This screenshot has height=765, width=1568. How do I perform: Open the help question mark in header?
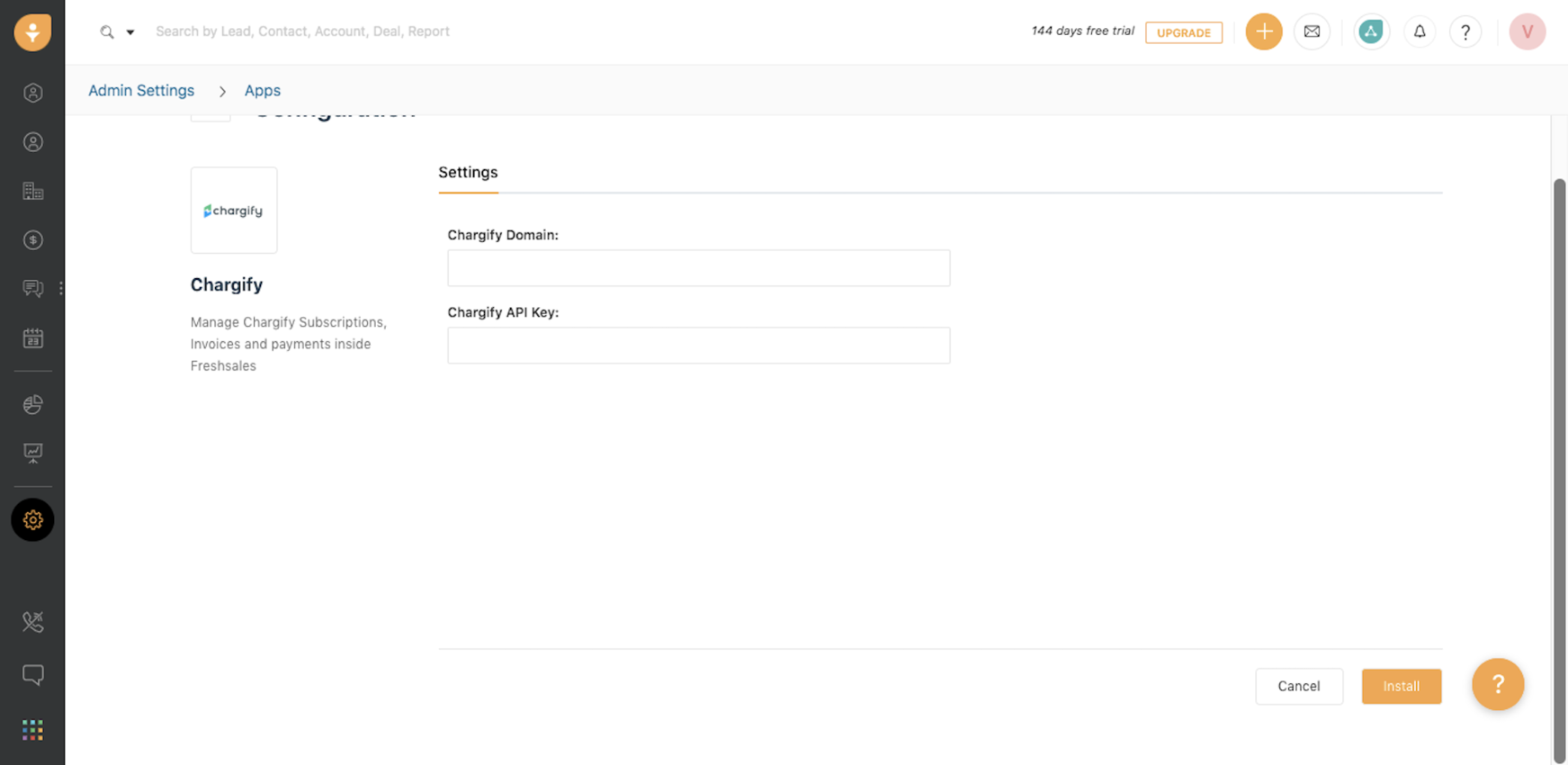pyautogui.click(x=1465, y=31)
